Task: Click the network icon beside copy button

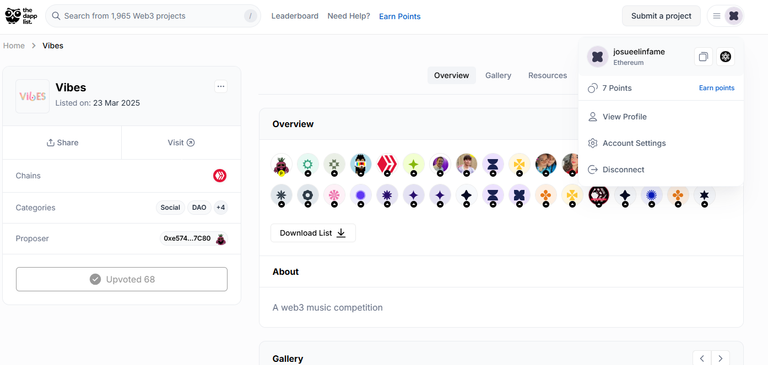Action: click(x=725, y=57)
